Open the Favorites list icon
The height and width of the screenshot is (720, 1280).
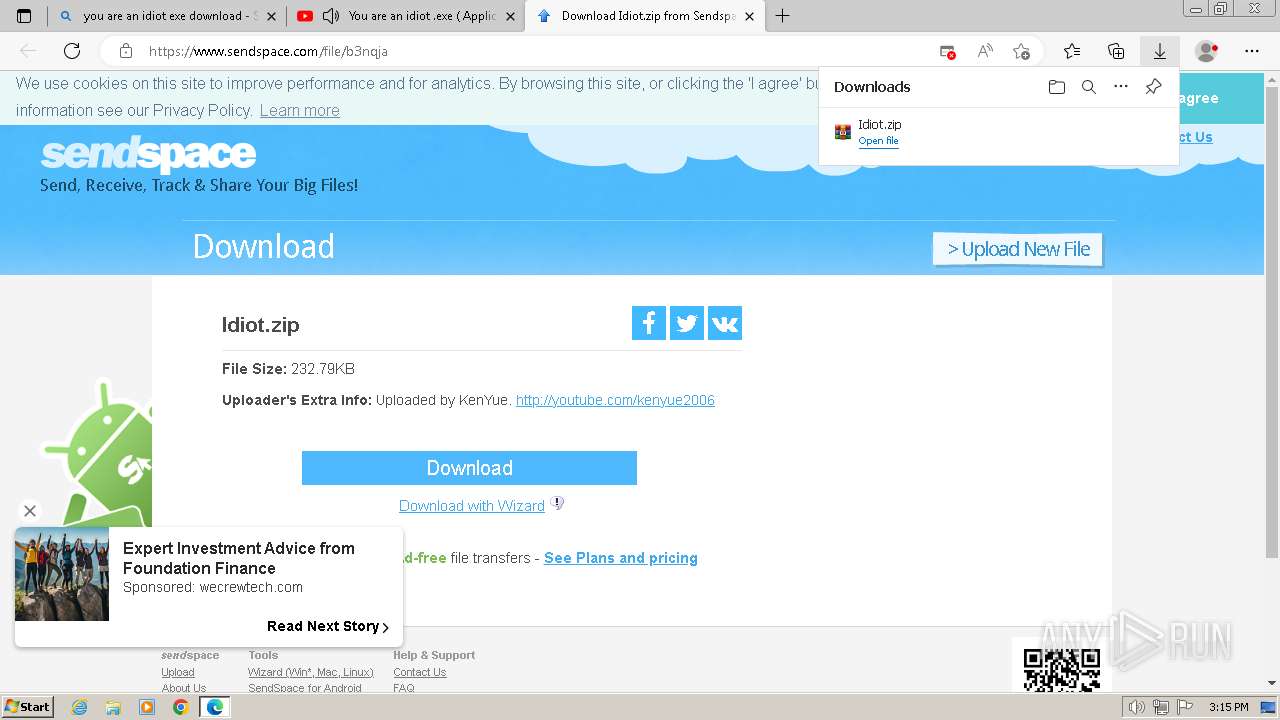point(1072,51)
